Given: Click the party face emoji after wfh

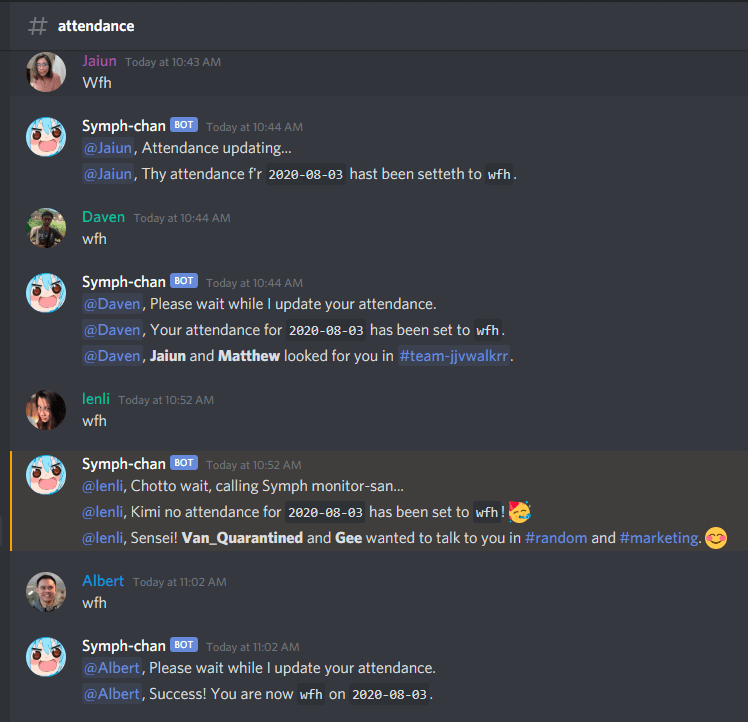Looking at the screenshot, I should [x=519, y=512].
